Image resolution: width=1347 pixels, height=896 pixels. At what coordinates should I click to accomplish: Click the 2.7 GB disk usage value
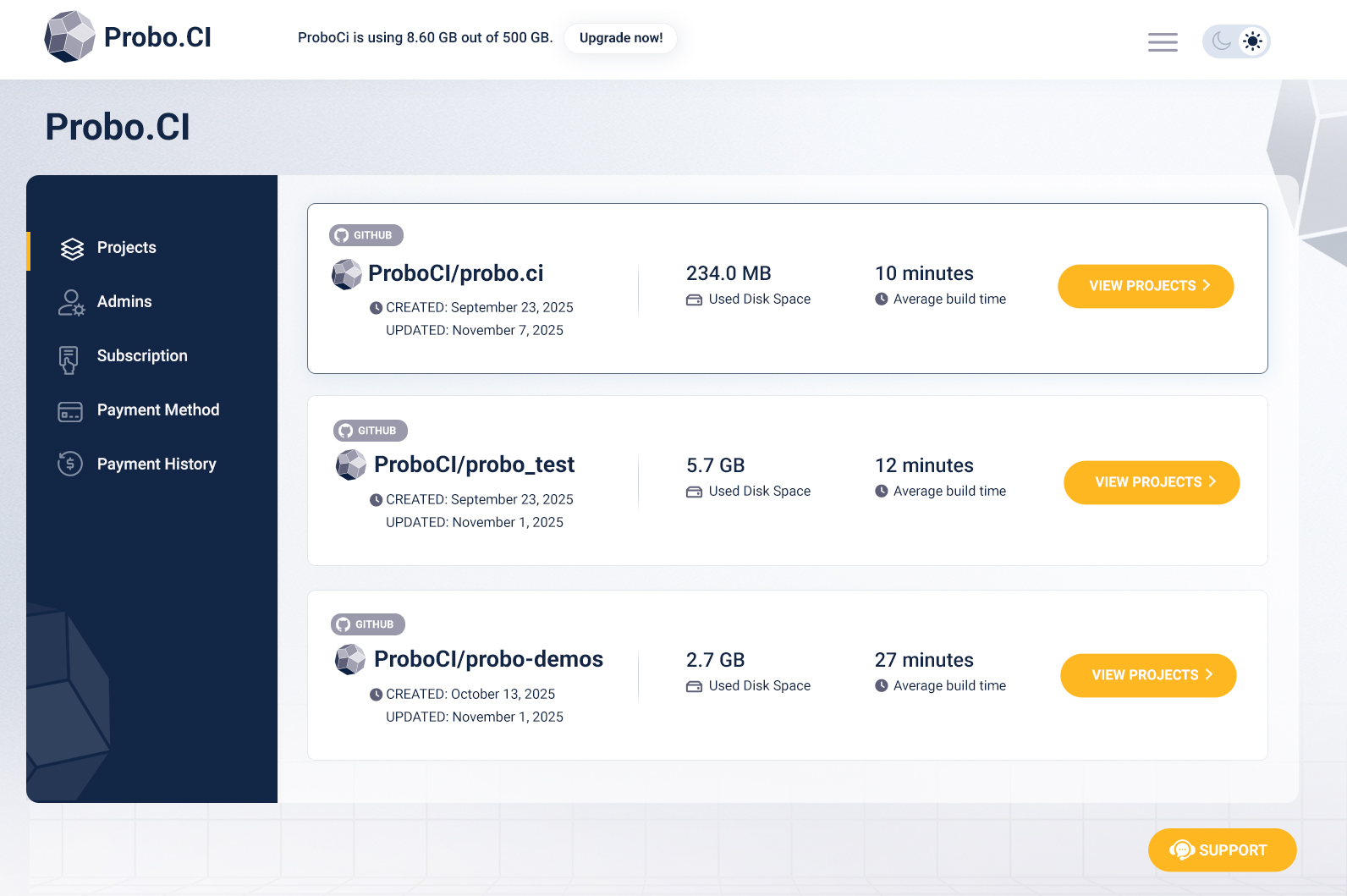pyautogui.click(x=716, y=660)
